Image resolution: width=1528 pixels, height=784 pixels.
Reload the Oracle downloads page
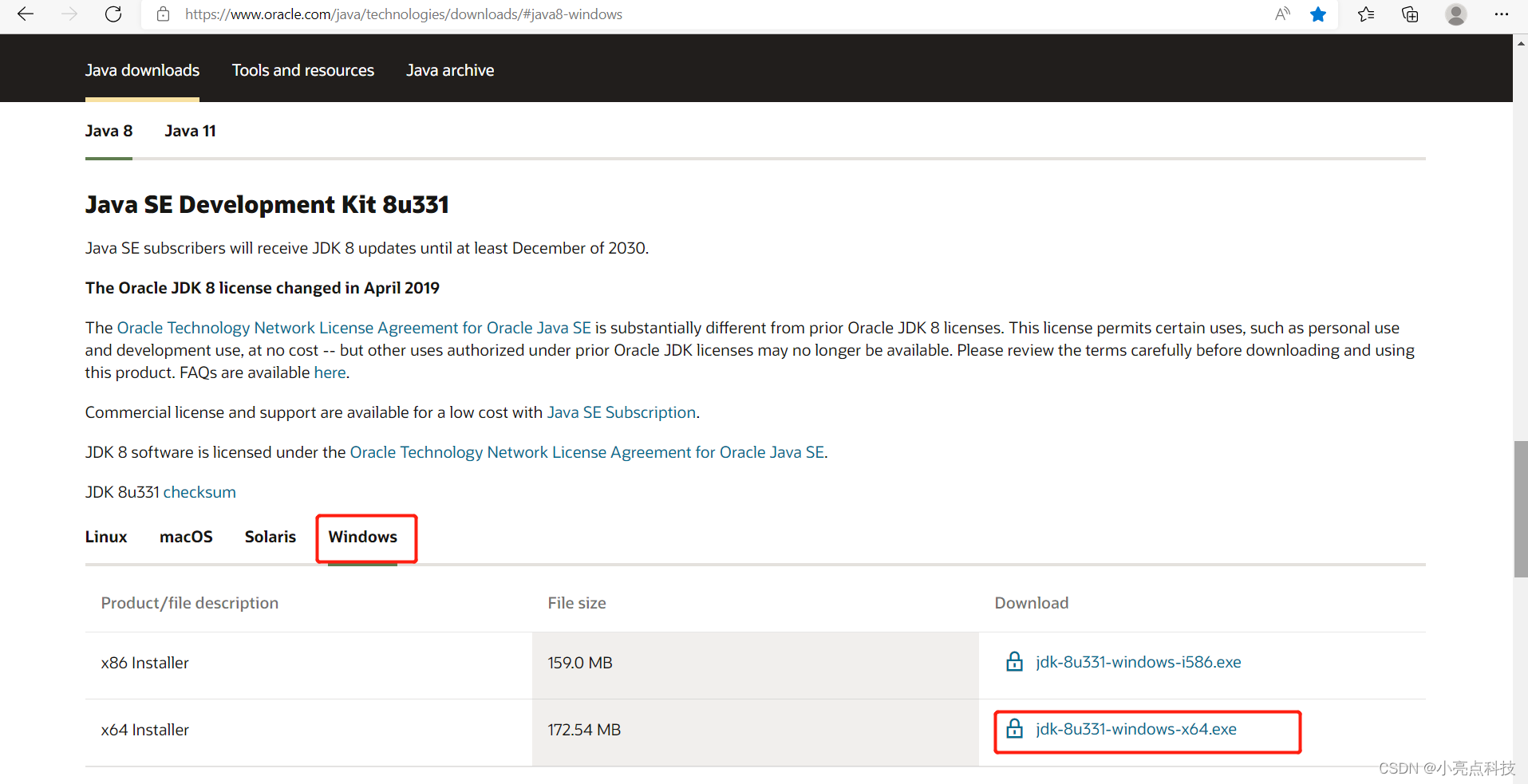(x=113, y=14)
